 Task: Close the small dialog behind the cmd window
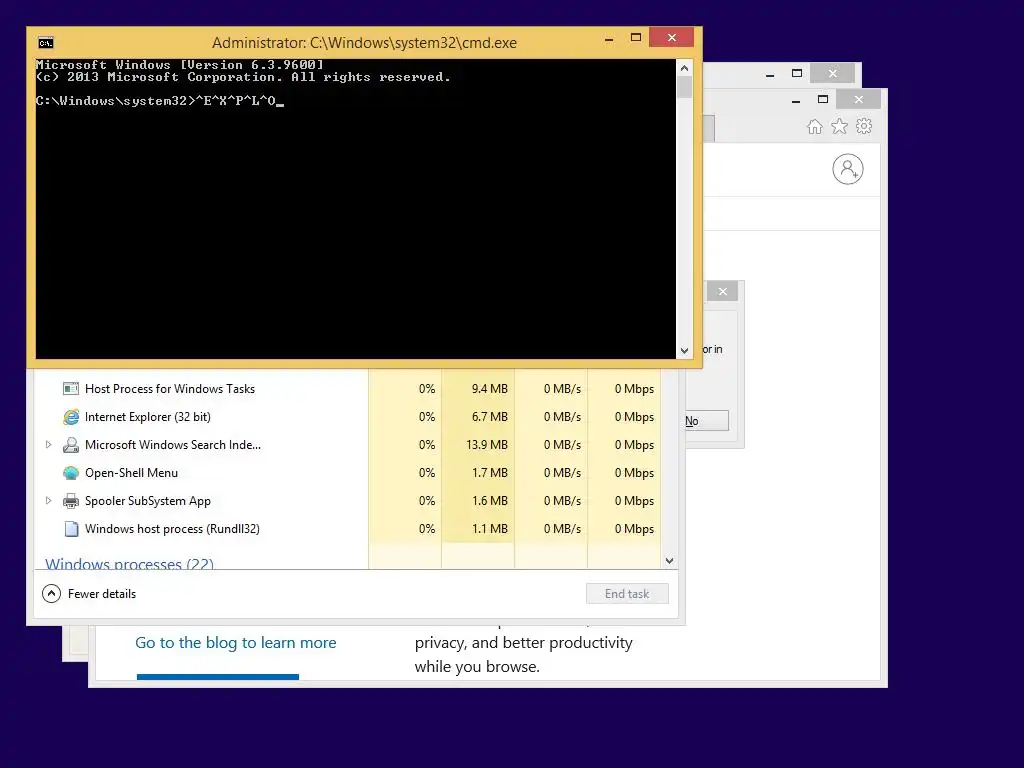click(723, 291)
